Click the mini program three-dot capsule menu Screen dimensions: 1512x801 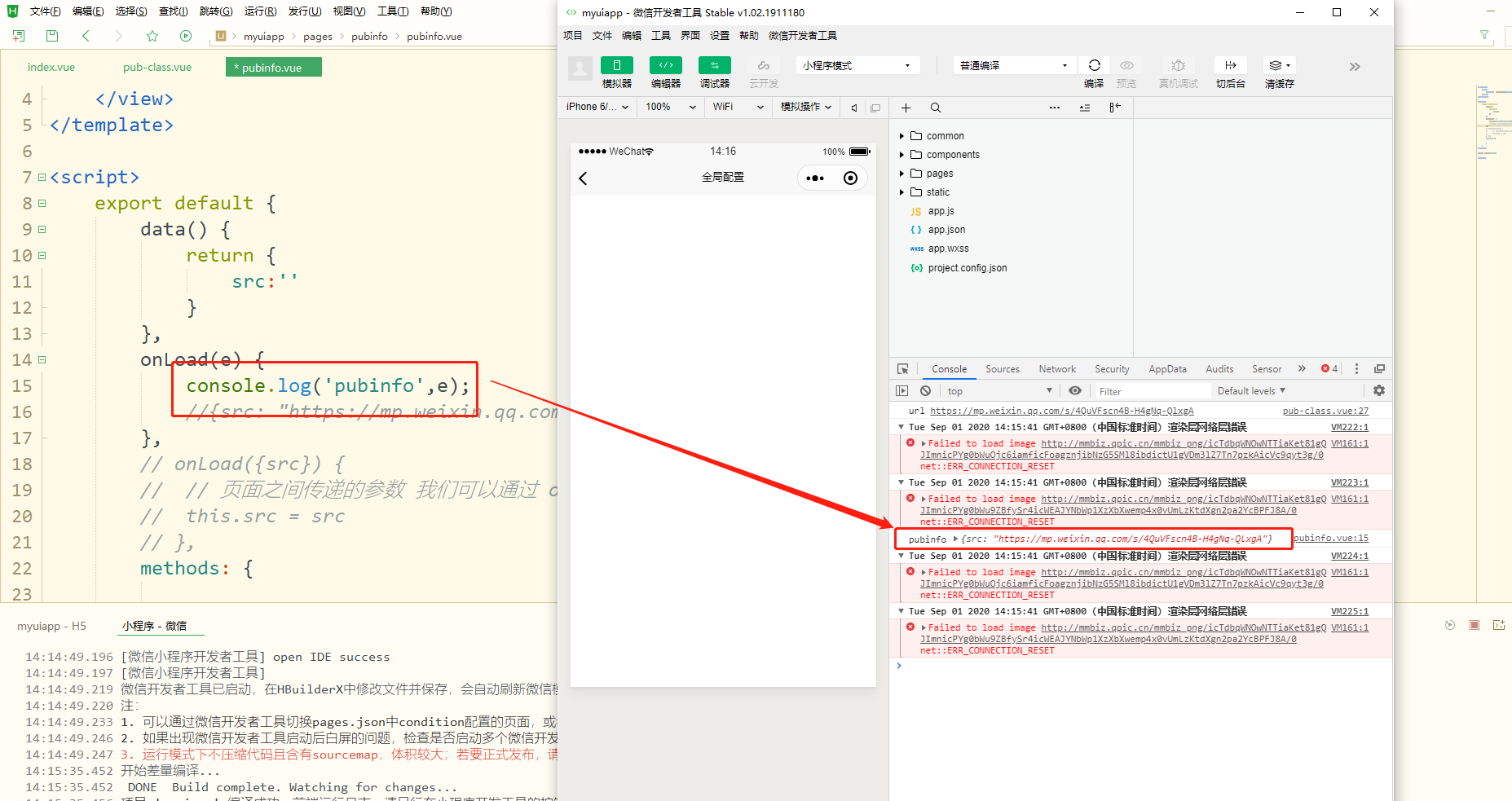click(x=815, y=178)
